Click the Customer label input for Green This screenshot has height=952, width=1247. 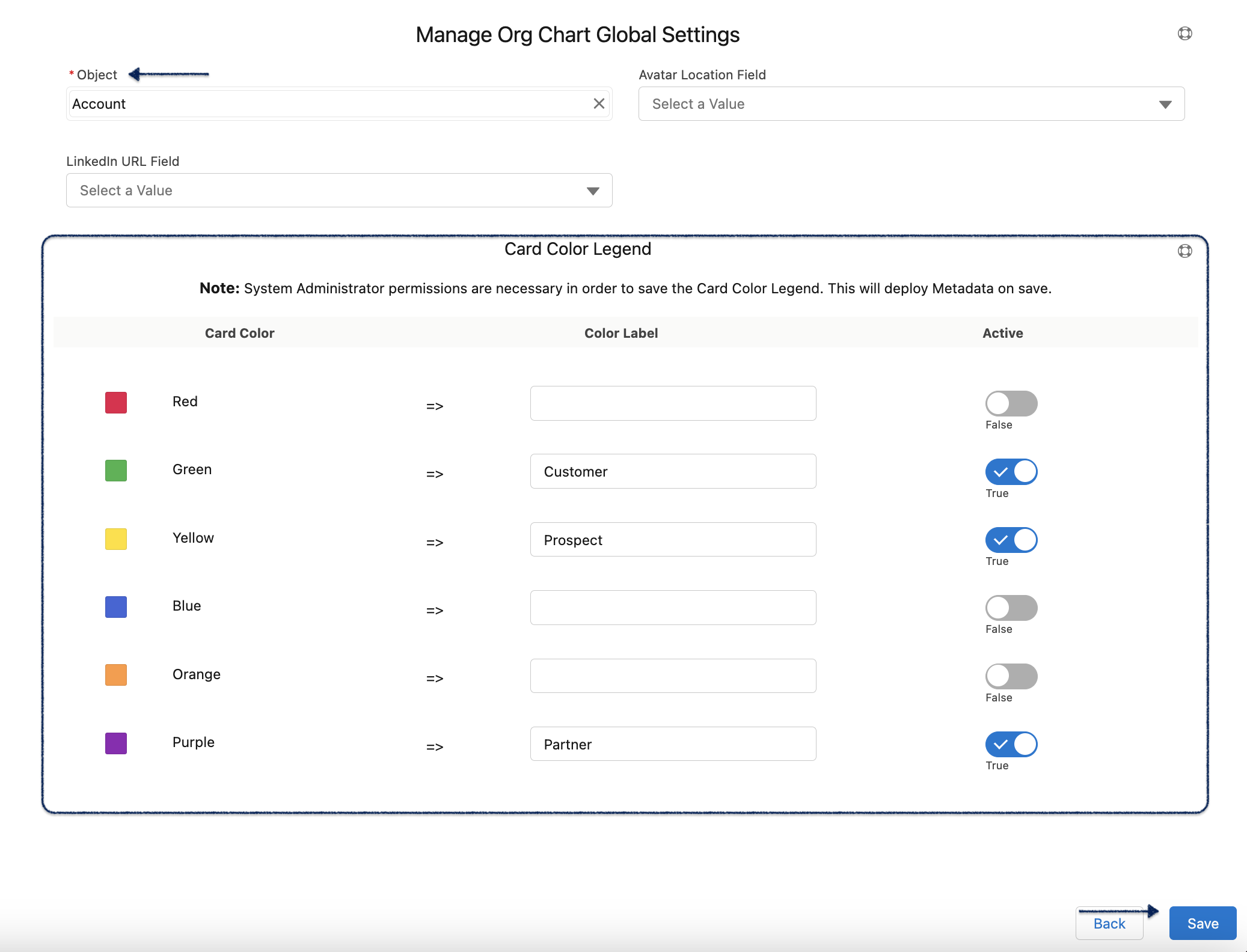click(x=673, y=471)
